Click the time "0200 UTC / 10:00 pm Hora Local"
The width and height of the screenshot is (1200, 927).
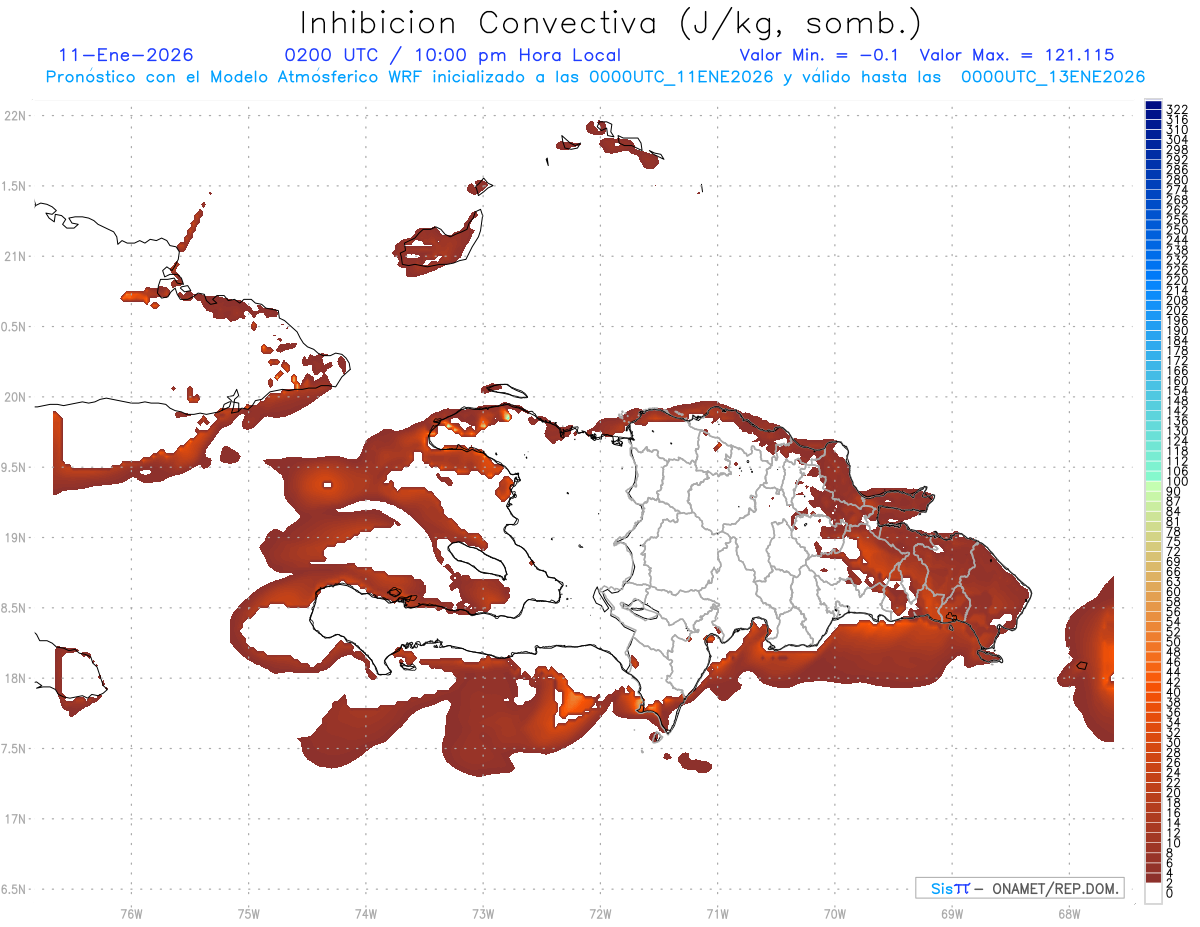pos(452,55)
